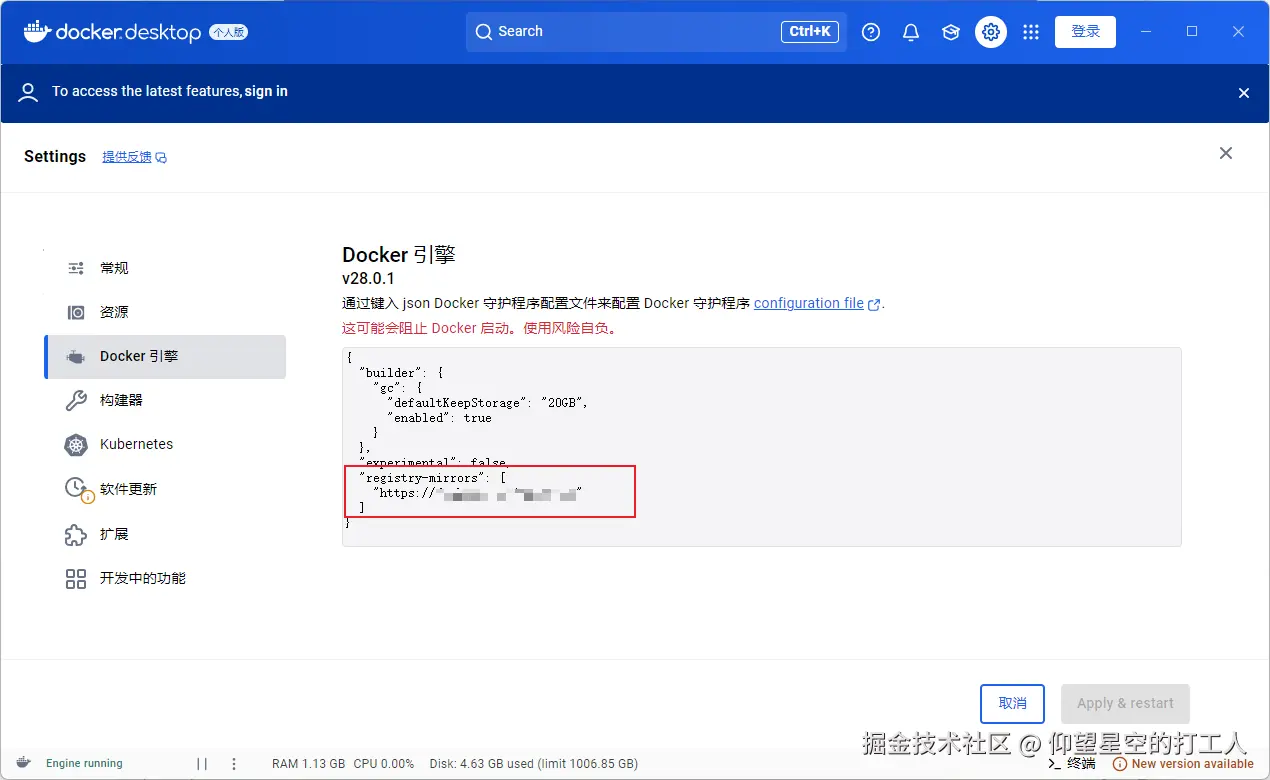Open the notifications bell icon
The height and width of the screenshot is (780, 1270).
pos(911,32)
